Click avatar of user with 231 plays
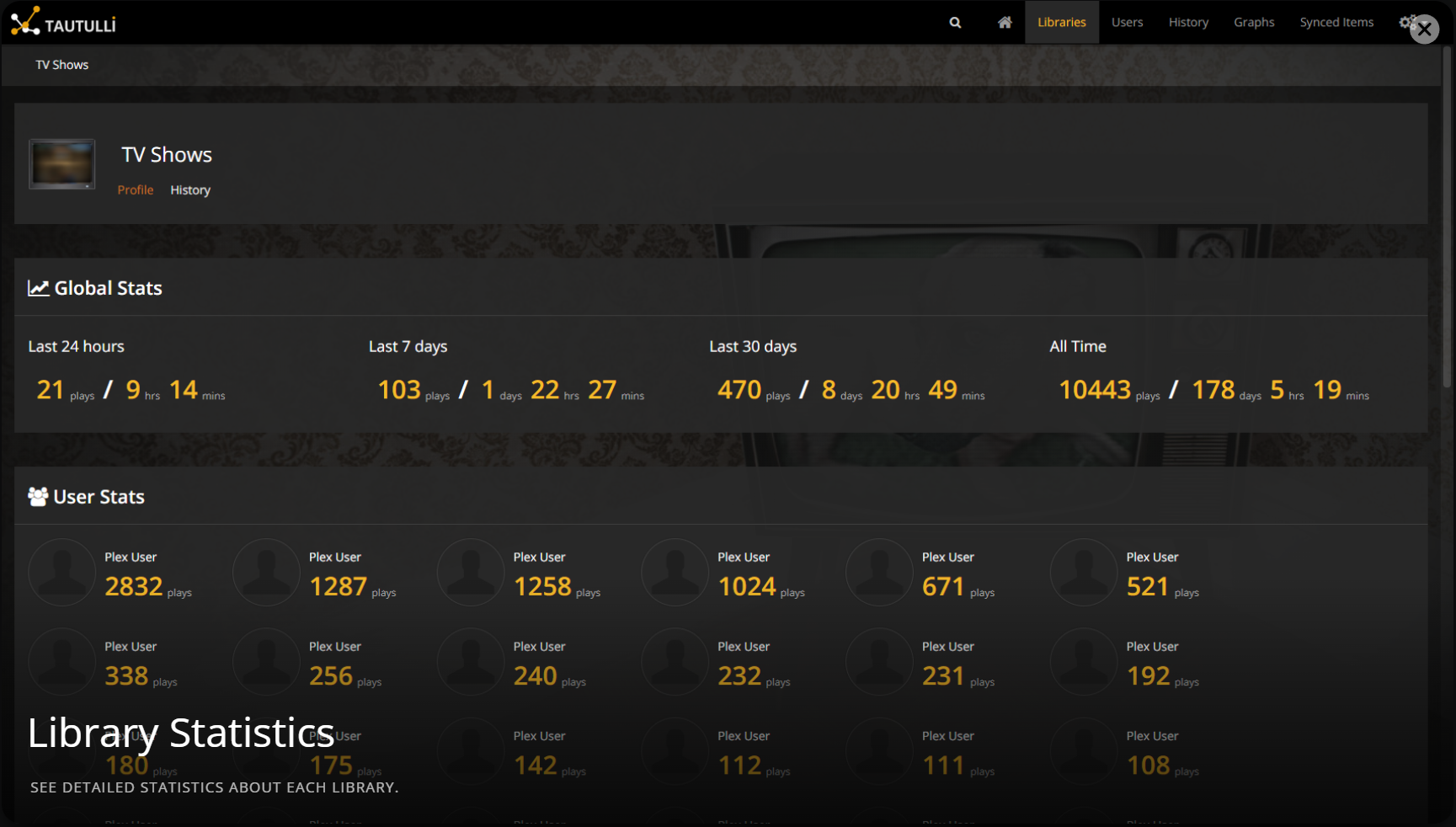This screenshot has width=1456, height=827. [x=879, y=661]
